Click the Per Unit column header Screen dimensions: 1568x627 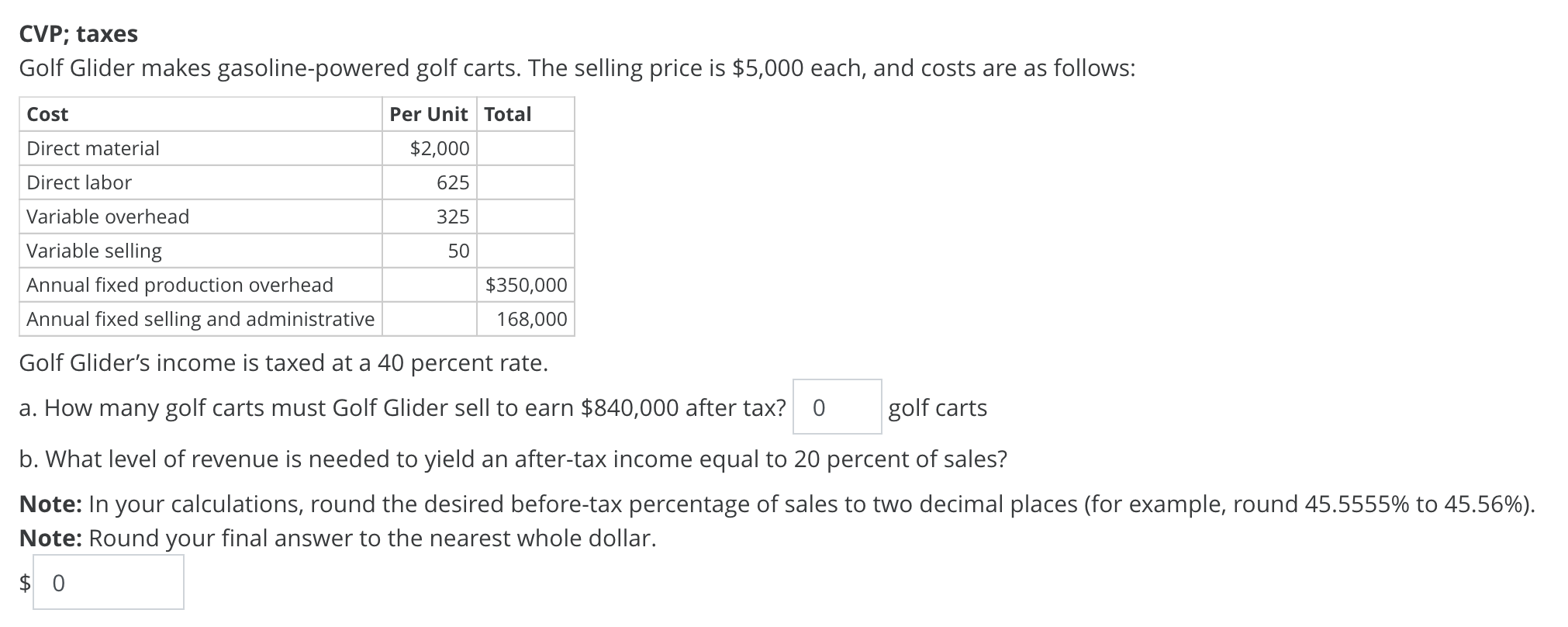pyautogui.click(x=430, y=114)
